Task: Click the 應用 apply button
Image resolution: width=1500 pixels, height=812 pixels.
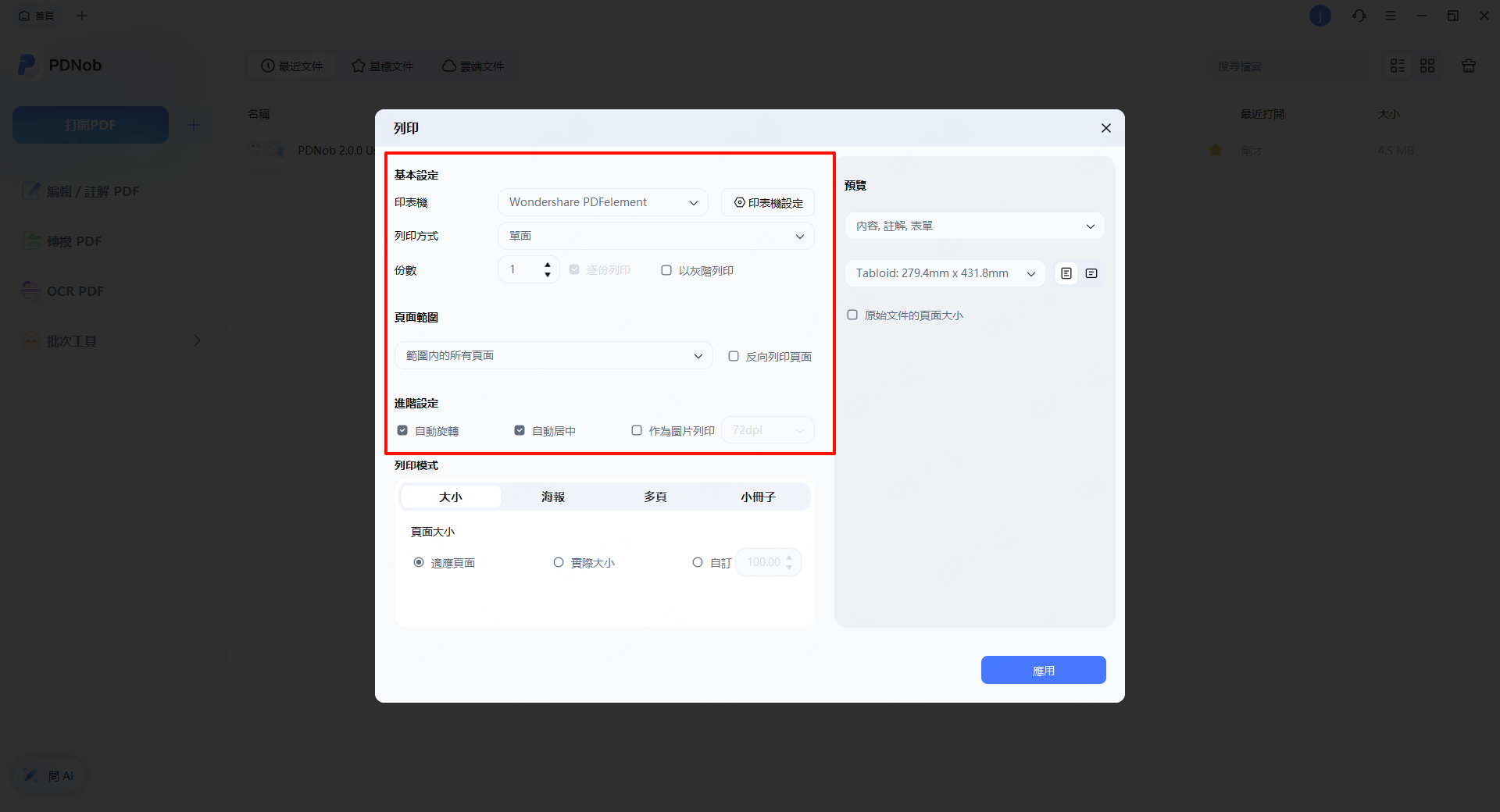Action: tap(1044, 670)
